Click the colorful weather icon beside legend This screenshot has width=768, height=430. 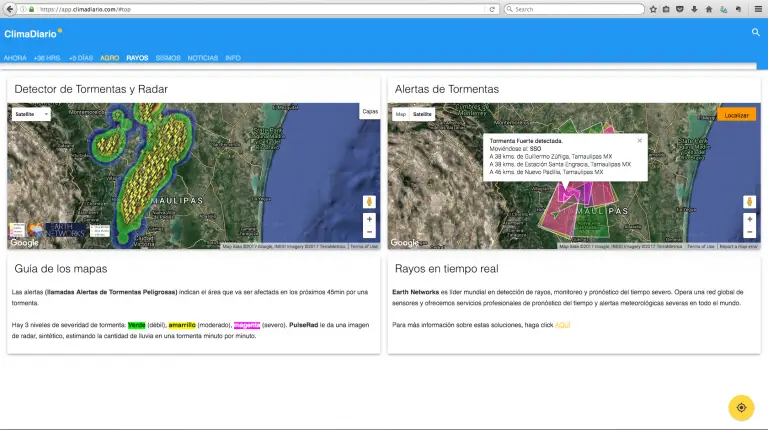[x=35, y=230]
